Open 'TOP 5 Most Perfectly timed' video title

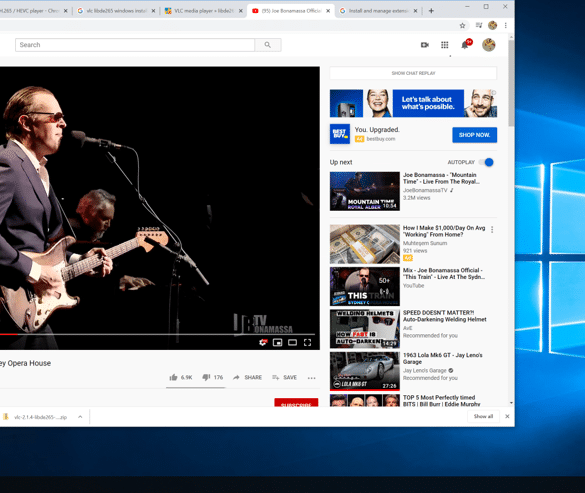(x=441, y=400)
